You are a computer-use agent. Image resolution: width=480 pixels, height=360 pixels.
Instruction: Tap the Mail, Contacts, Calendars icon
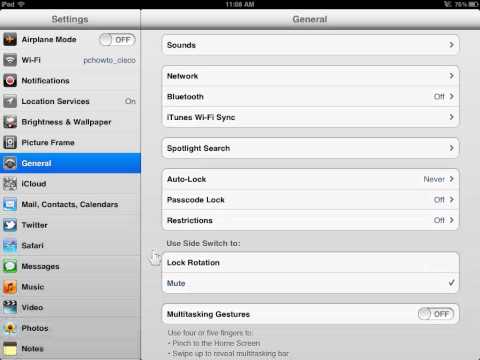tap(10, 204)
